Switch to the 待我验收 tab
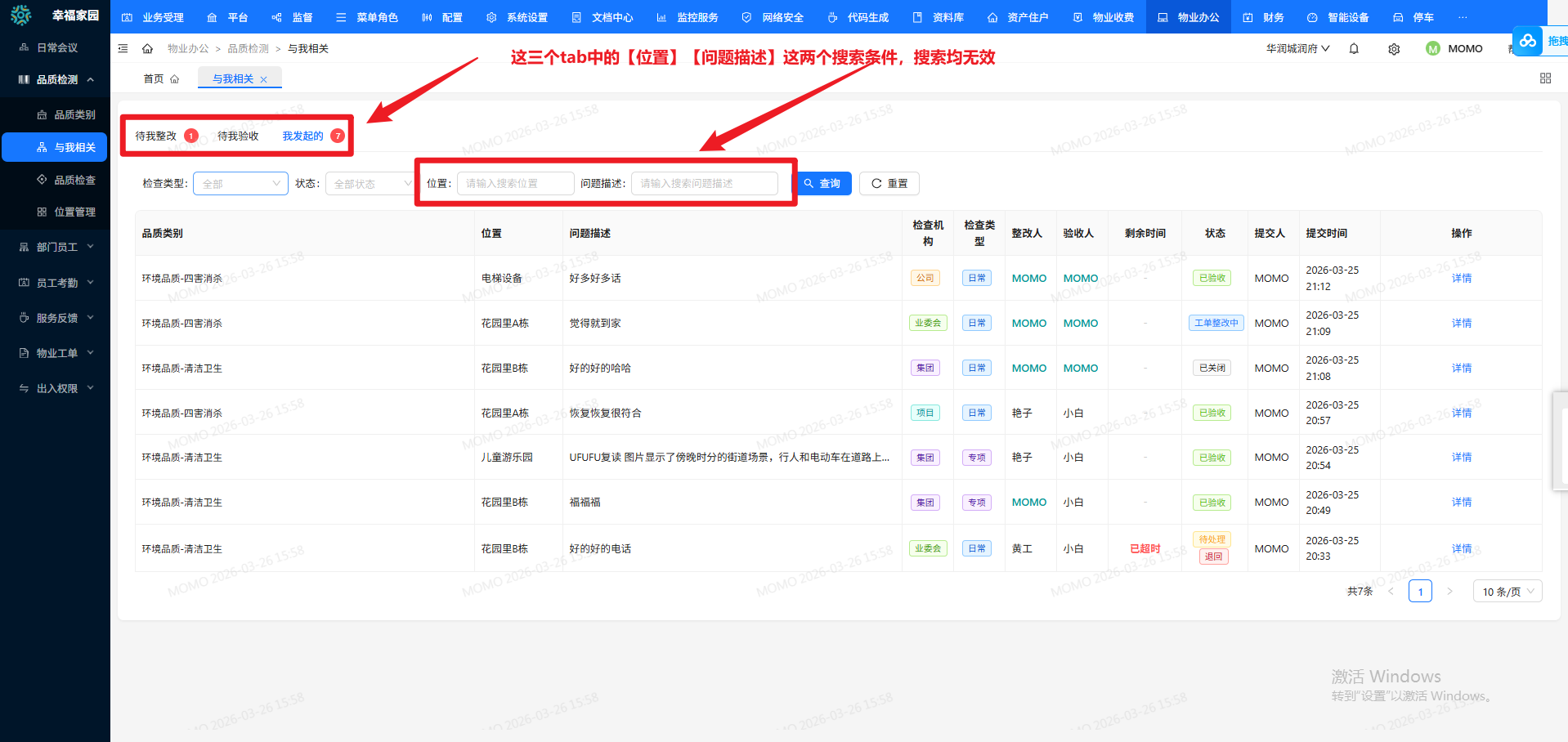 (x=238, y=136)
